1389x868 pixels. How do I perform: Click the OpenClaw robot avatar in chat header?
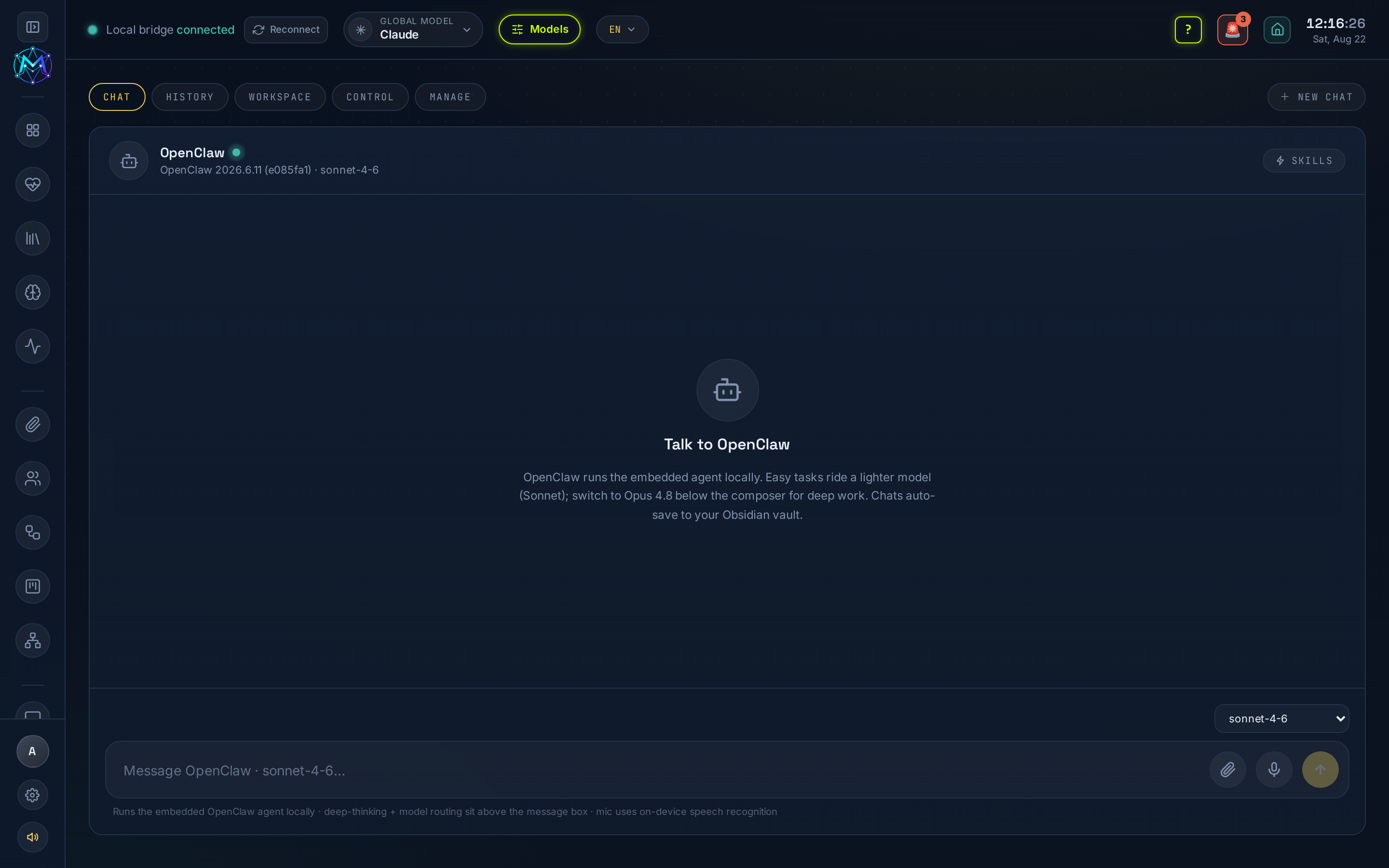(x=129, y=161)
